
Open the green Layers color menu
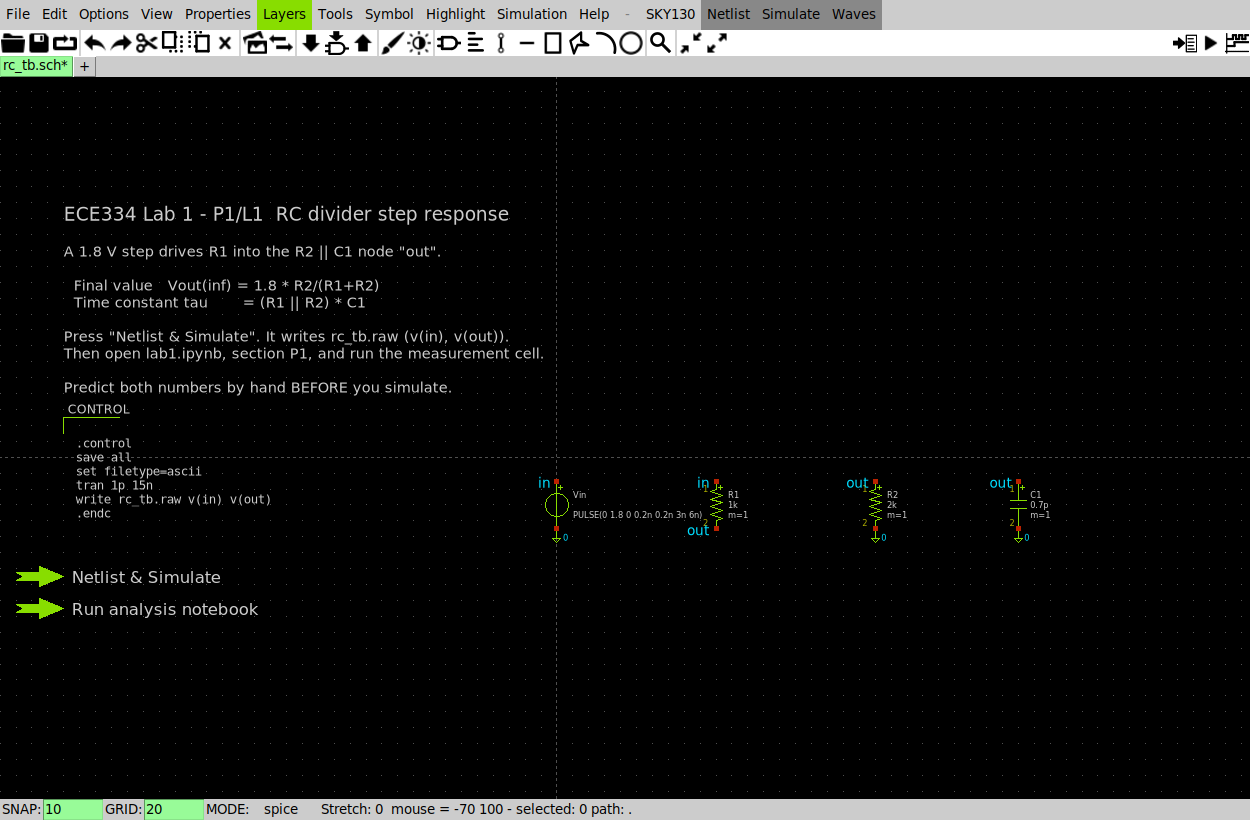coord(285,14)
